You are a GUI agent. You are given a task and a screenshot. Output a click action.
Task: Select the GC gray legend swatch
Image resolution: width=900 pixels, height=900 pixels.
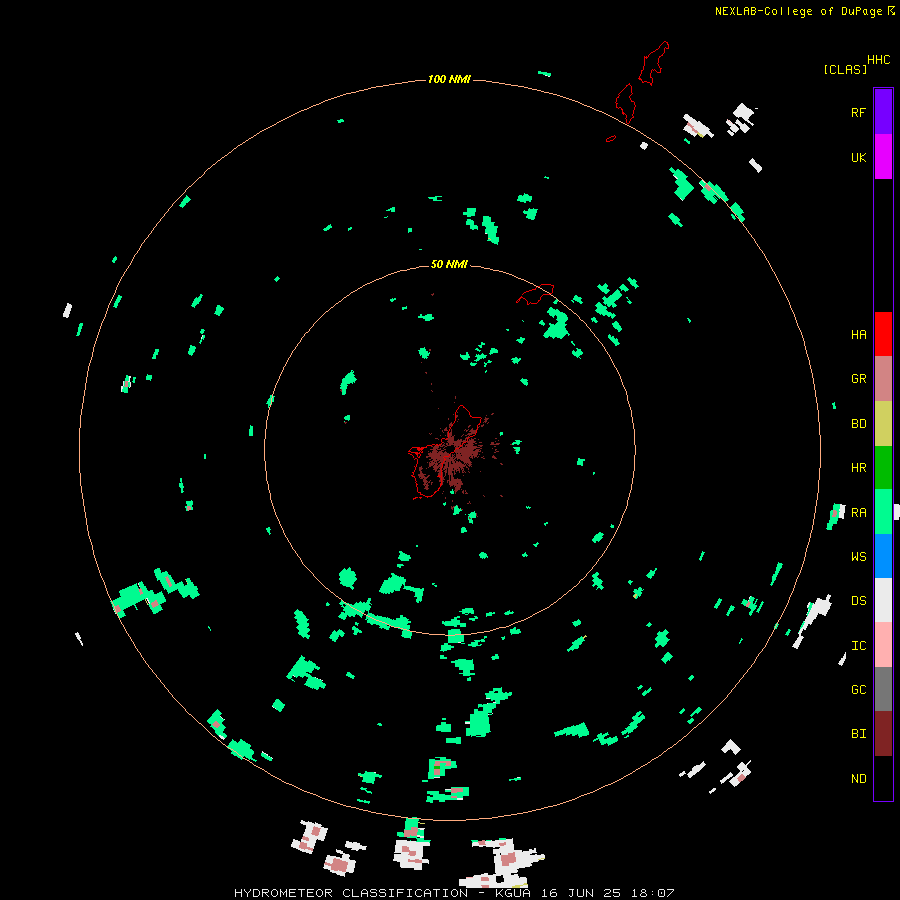883,689
